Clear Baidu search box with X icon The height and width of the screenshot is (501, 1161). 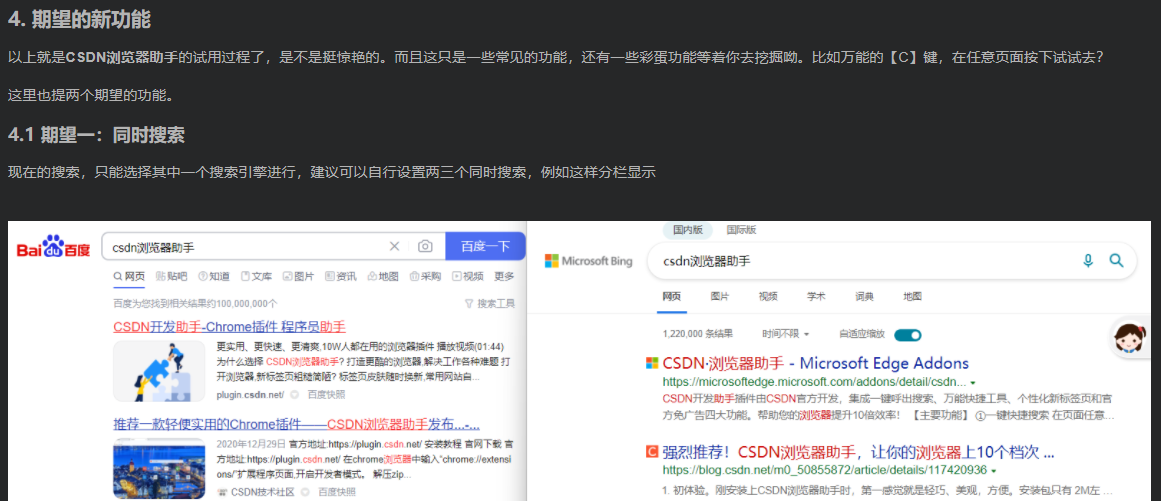coord(395,246)
